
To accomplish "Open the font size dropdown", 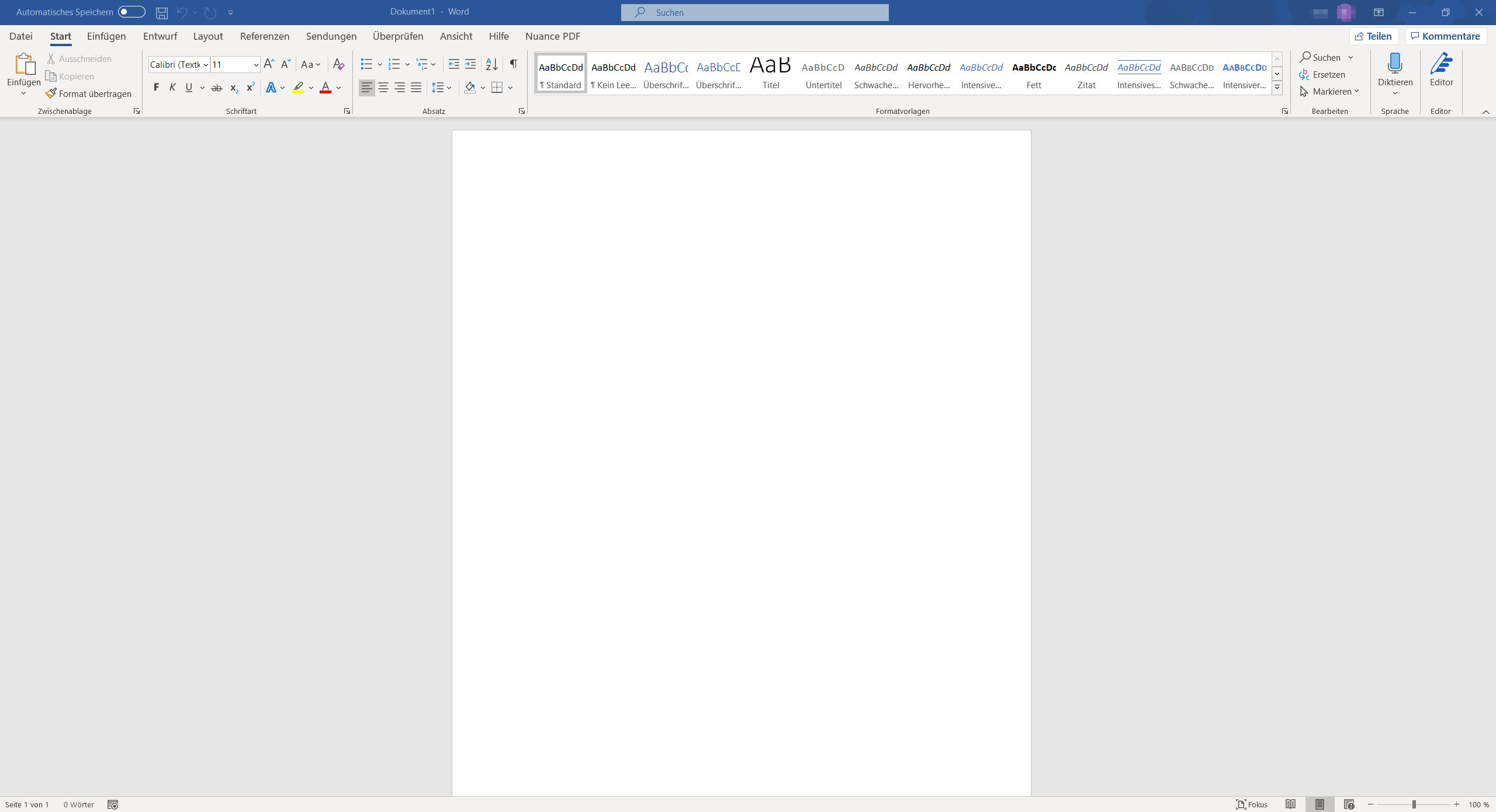I will point(255,64).
